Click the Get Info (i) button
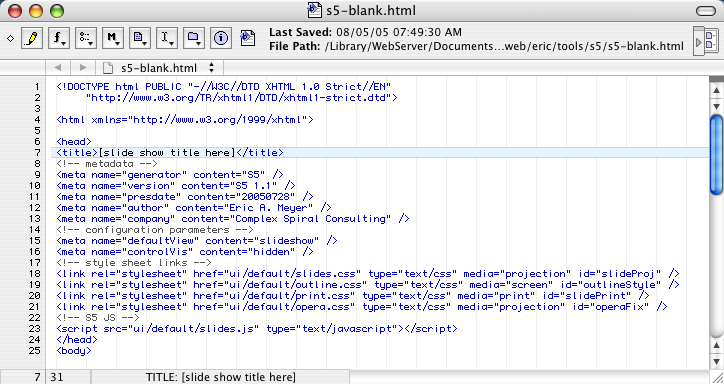 click(221, 38)
